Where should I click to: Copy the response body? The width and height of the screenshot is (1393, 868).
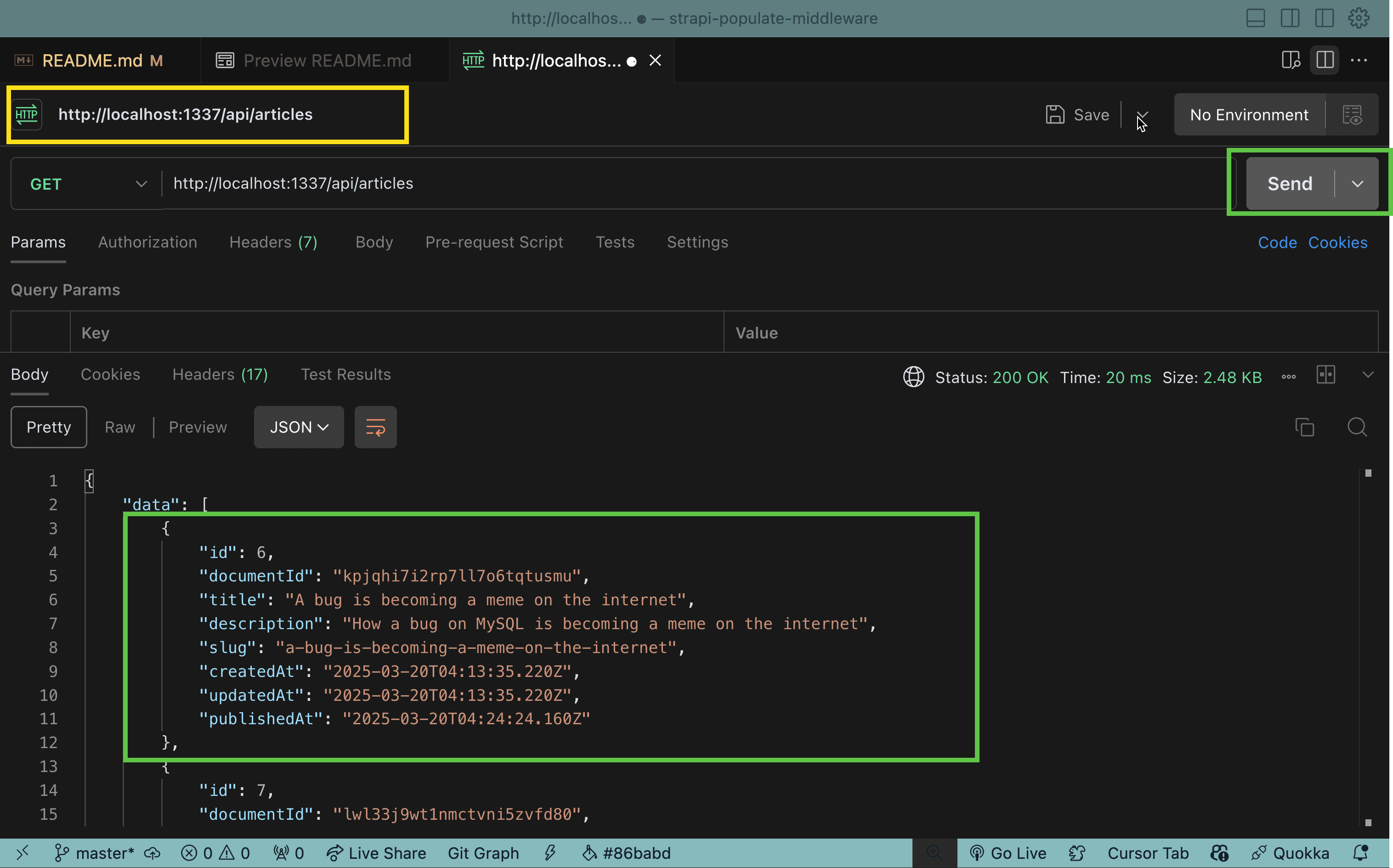[x=1305, y=427]
